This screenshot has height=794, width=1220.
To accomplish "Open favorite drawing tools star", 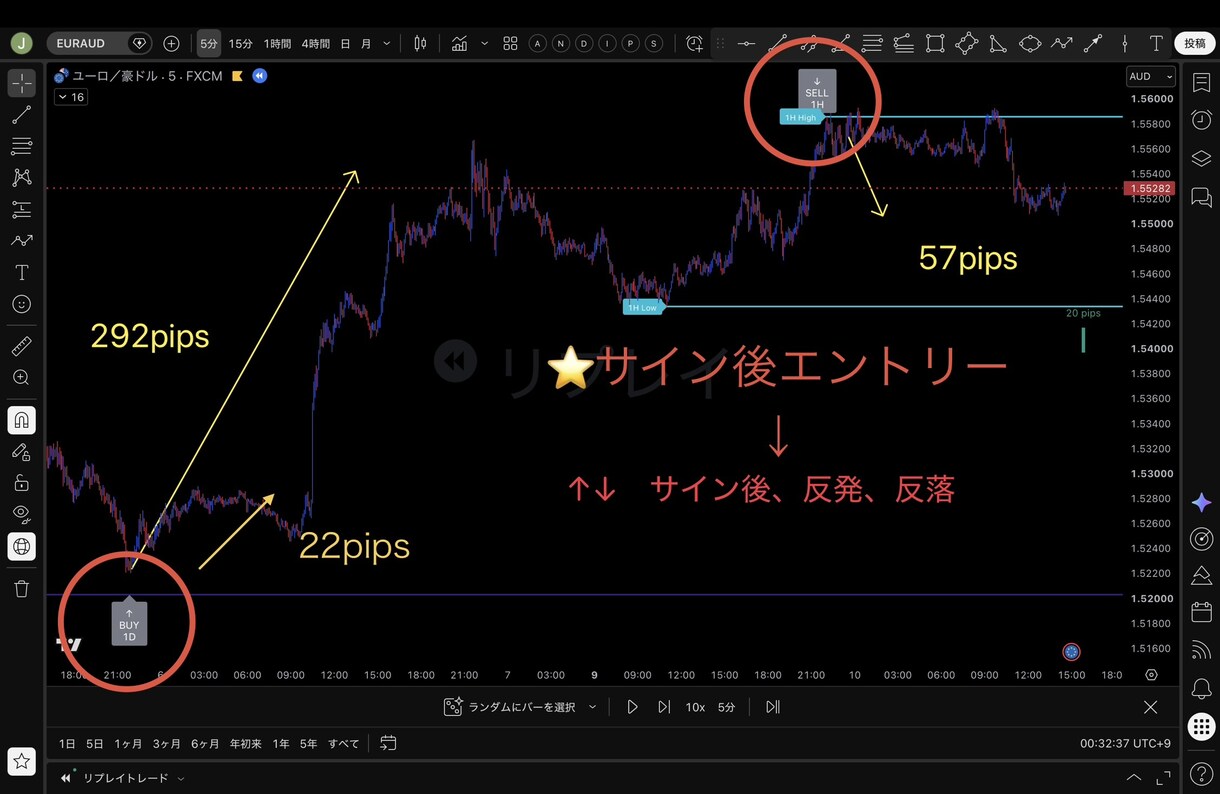I will click(21, 762).
